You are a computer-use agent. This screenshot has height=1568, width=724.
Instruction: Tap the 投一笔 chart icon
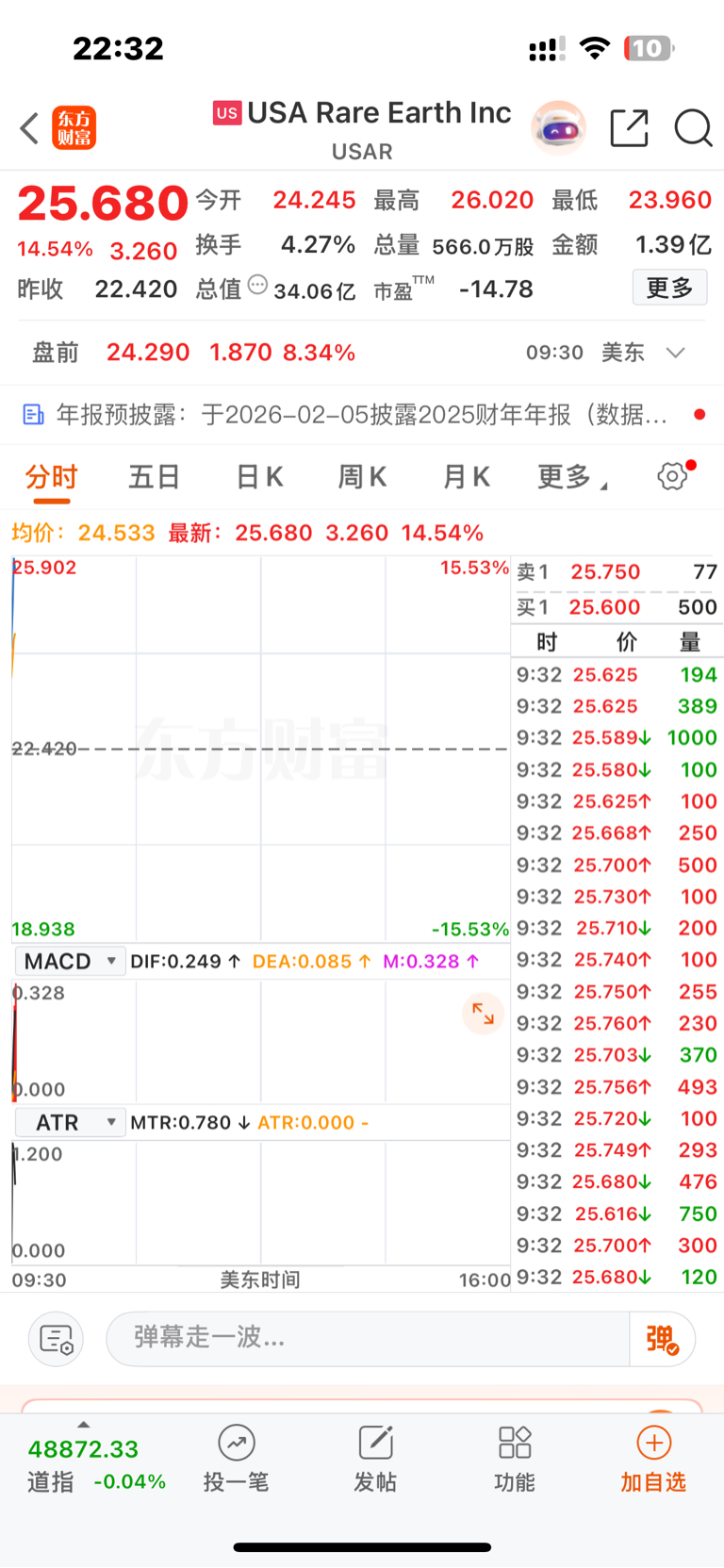237,1443
